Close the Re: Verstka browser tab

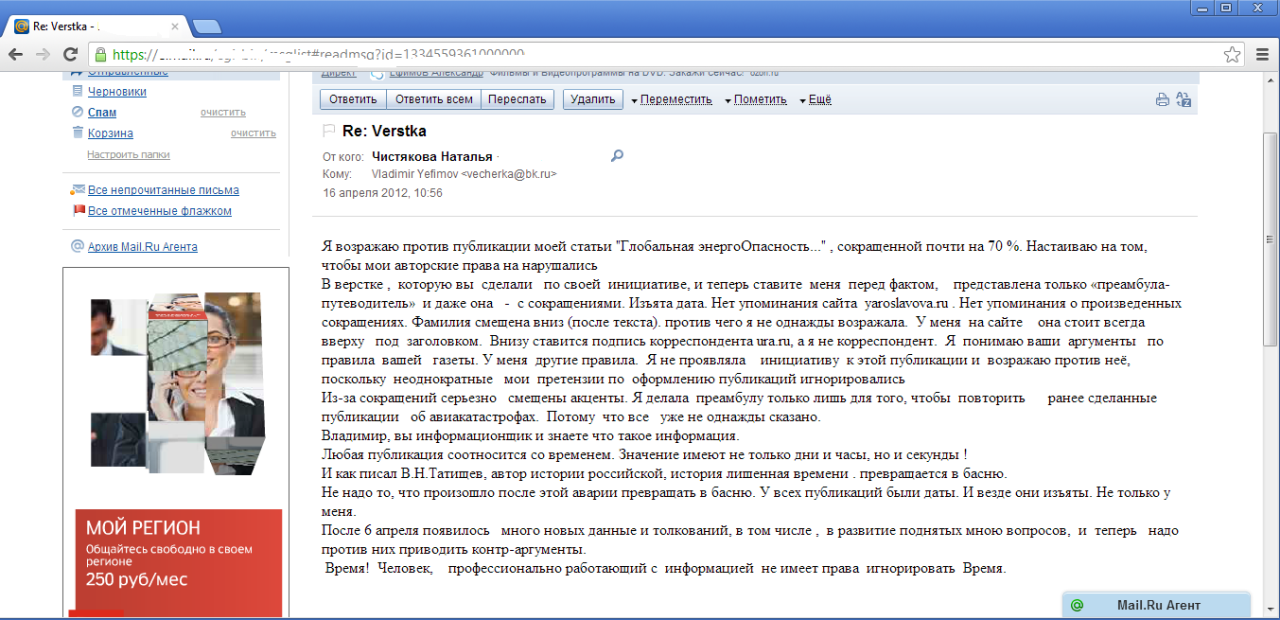[x=177, y=26]
